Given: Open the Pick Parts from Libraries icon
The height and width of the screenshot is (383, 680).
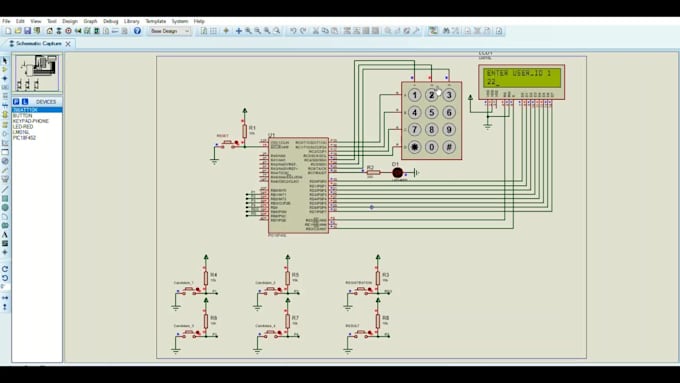Looking at the screenshot, I should [x=388, y=31].
